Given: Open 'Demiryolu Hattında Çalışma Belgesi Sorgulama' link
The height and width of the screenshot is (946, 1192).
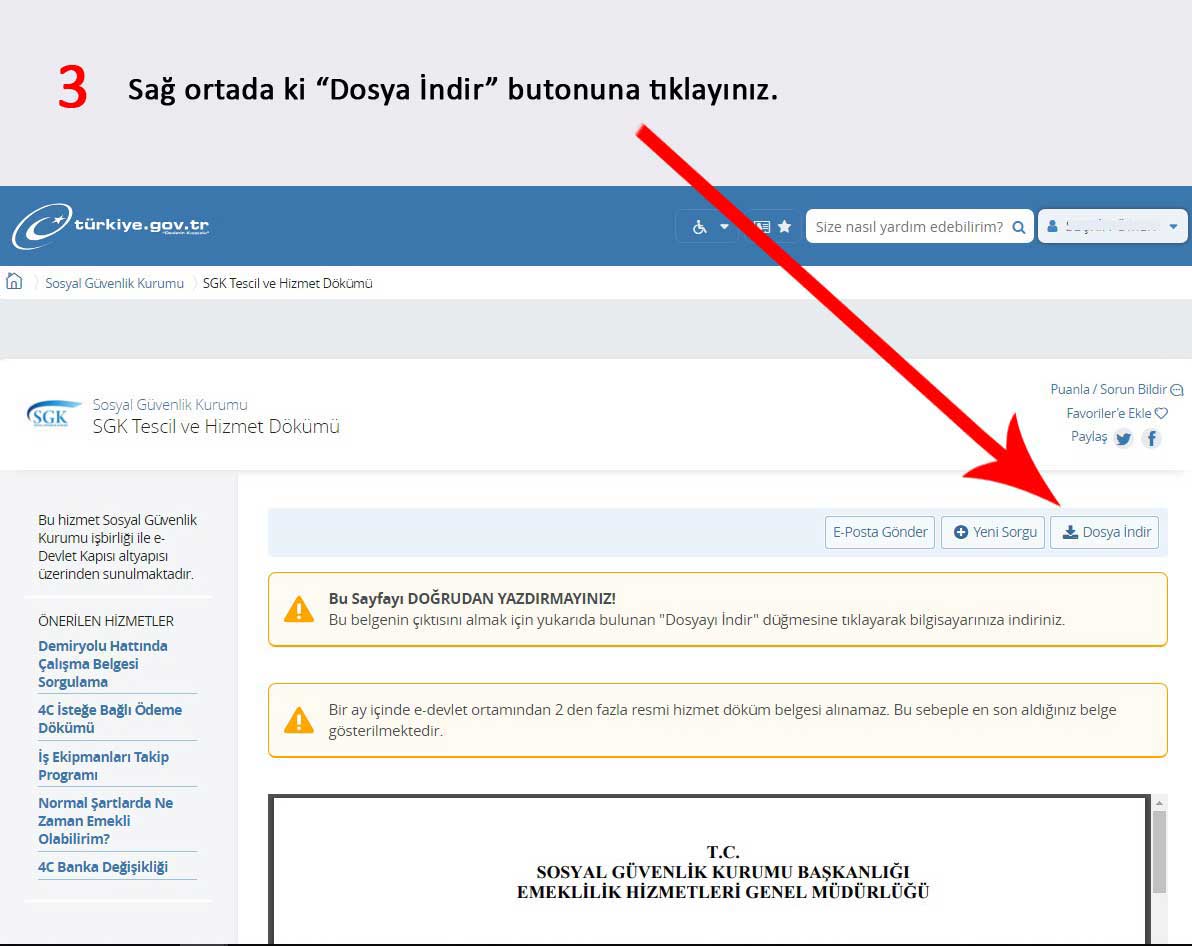Looking at the screenshot, I should tap(103, 664).
